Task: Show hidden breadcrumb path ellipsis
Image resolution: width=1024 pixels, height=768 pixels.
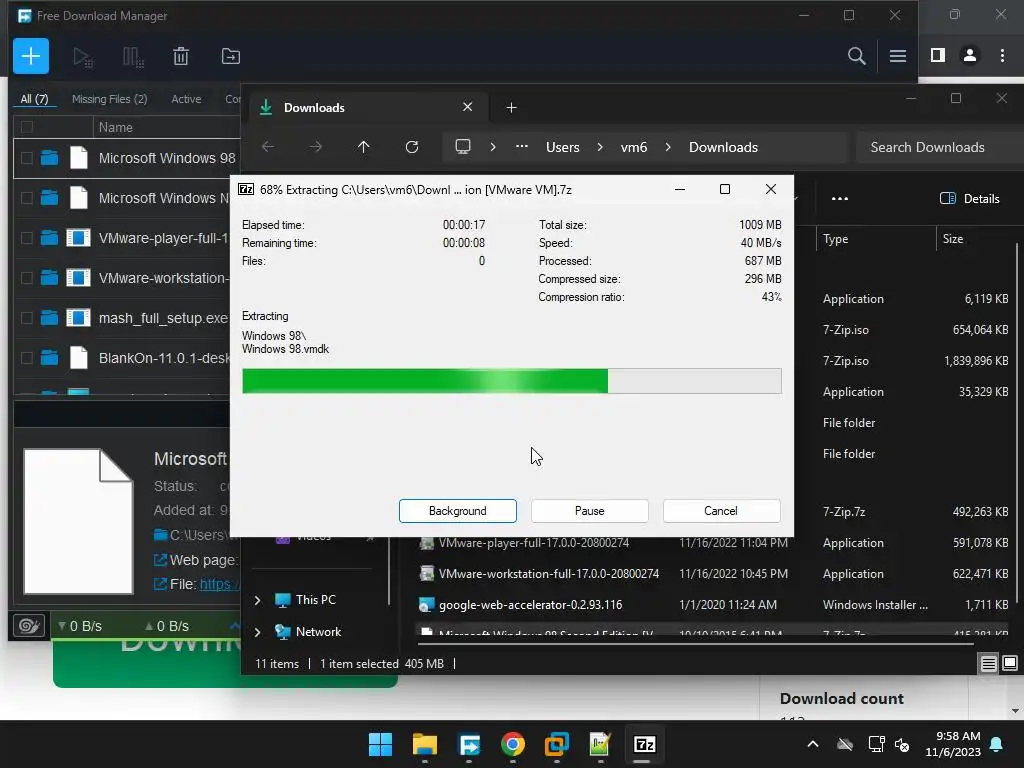Action: tap(521, 147)
